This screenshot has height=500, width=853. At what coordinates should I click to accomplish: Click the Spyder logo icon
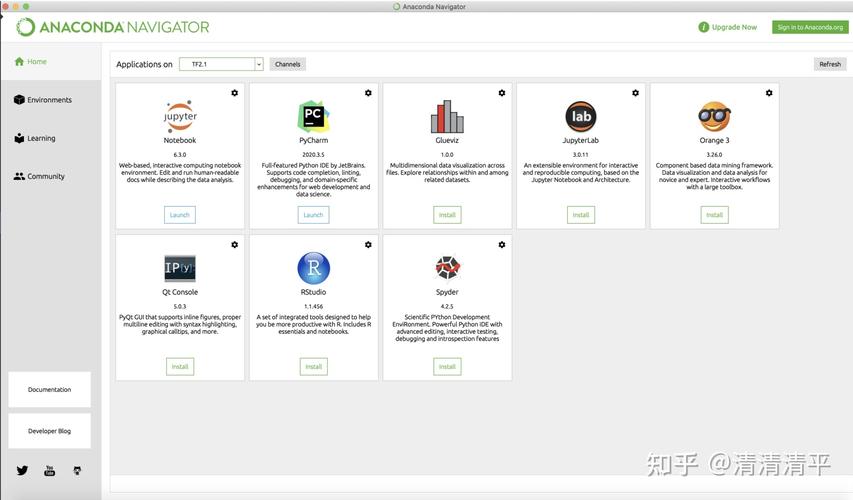[447, 268]
